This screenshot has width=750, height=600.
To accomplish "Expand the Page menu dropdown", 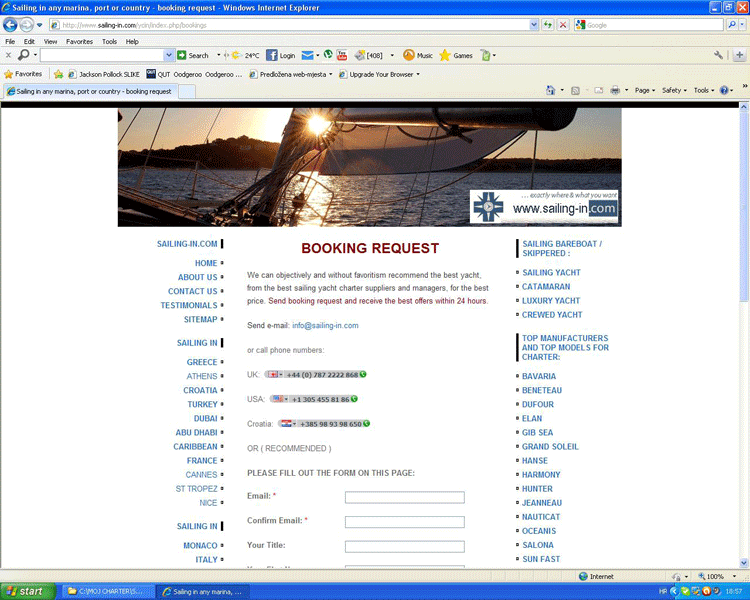I will pos(645,90).
